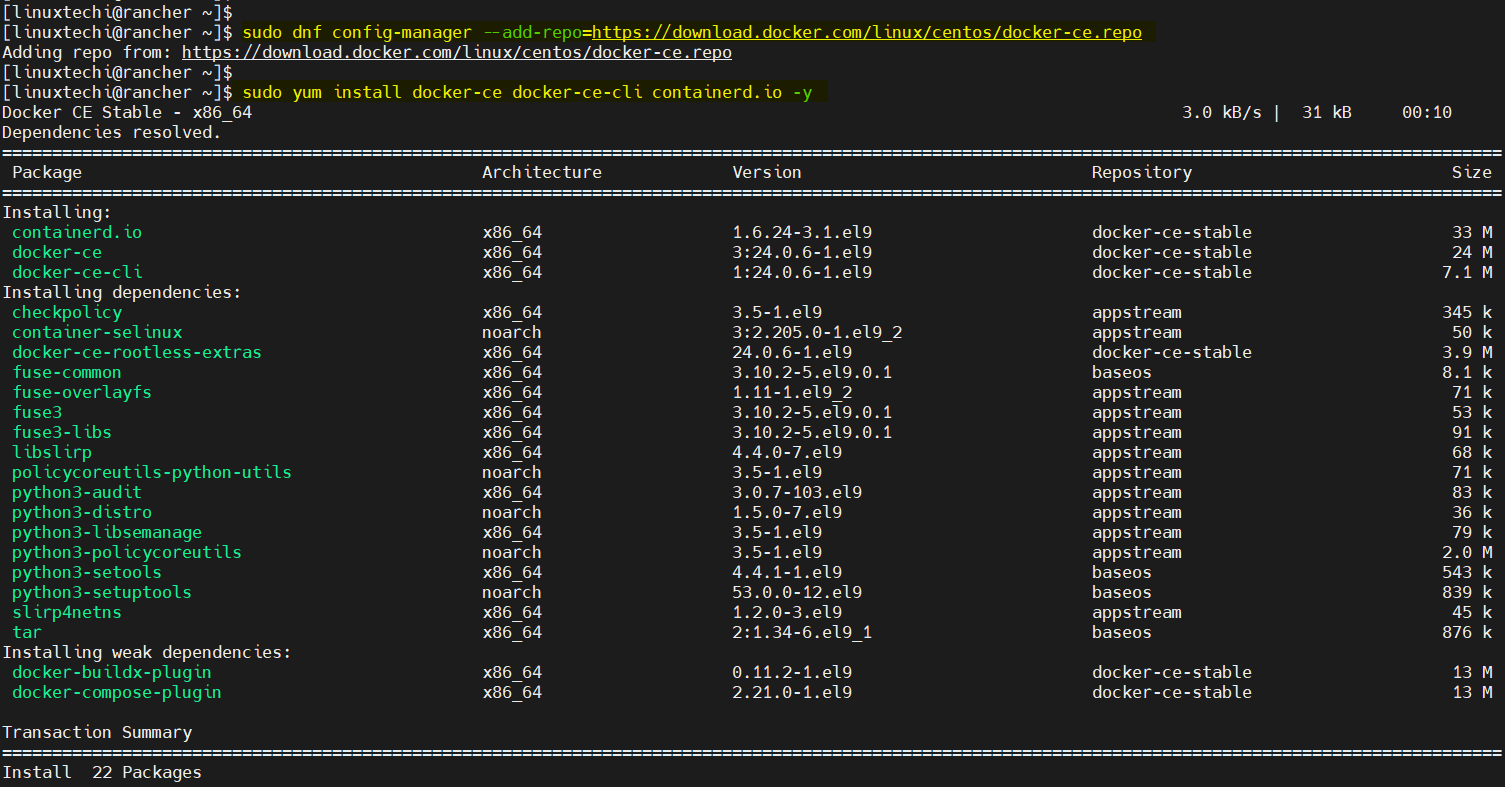Click the fuse-common package name
The height and width of the screenshot is (787, 1505).
point(67,372)
